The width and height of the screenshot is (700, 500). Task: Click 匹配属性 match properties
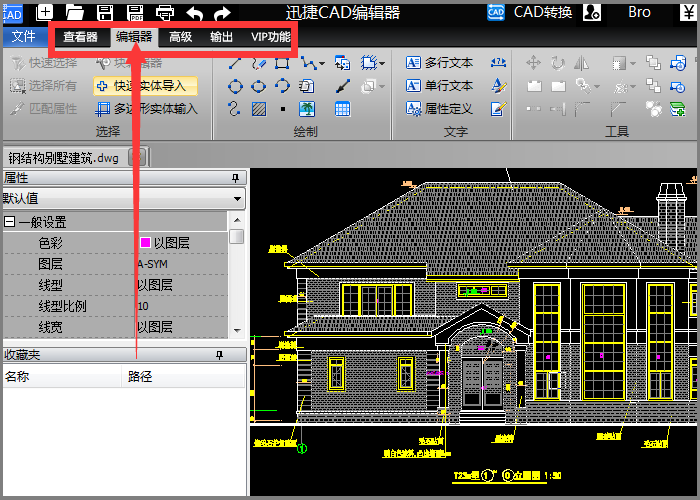[44, 108]
